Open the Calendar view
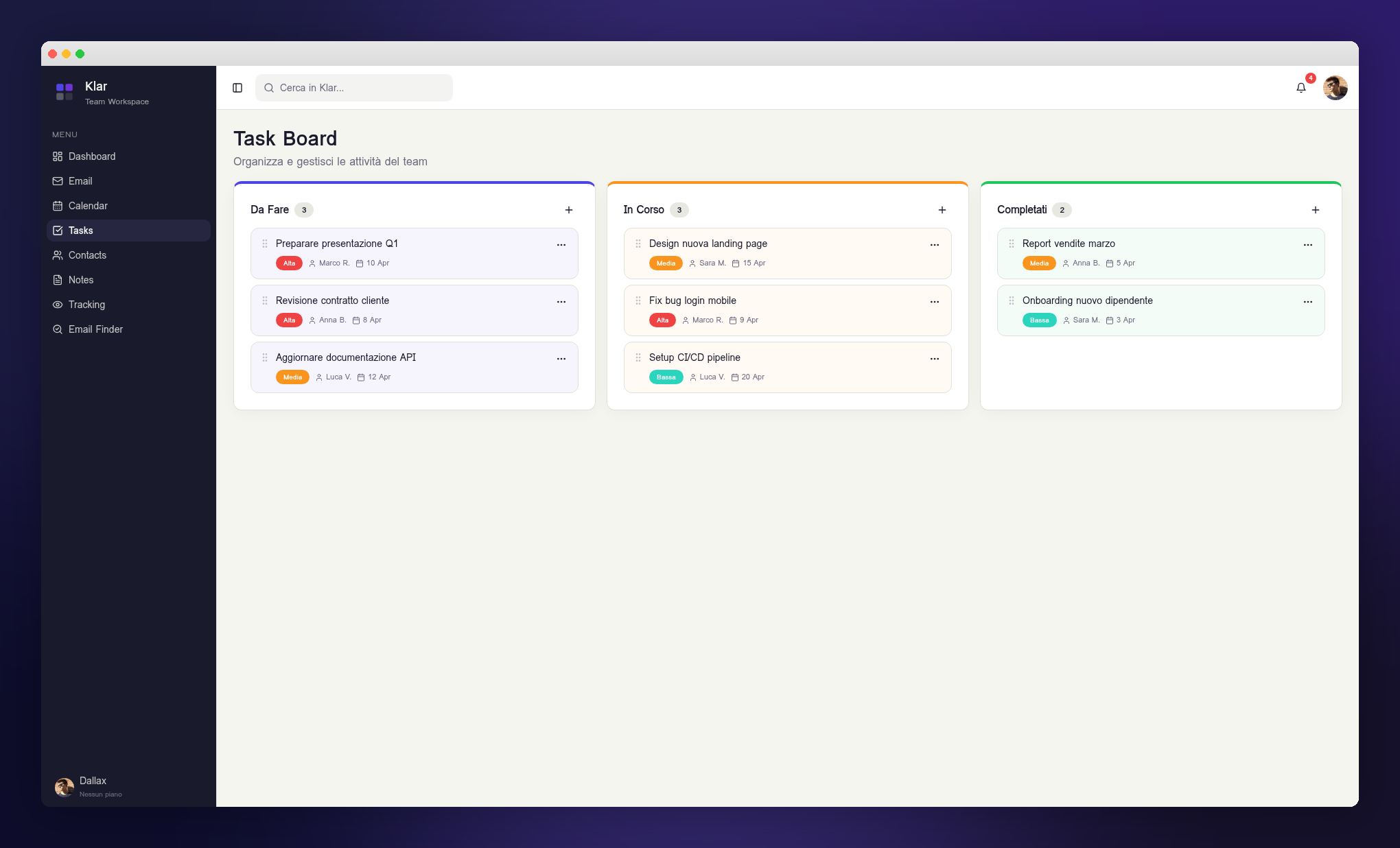 pyautogui.click(x=87, y=206)
